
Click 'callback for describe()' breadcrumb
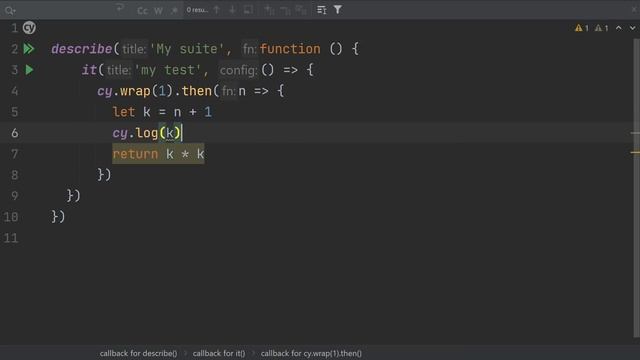click(x=138, y=353)
